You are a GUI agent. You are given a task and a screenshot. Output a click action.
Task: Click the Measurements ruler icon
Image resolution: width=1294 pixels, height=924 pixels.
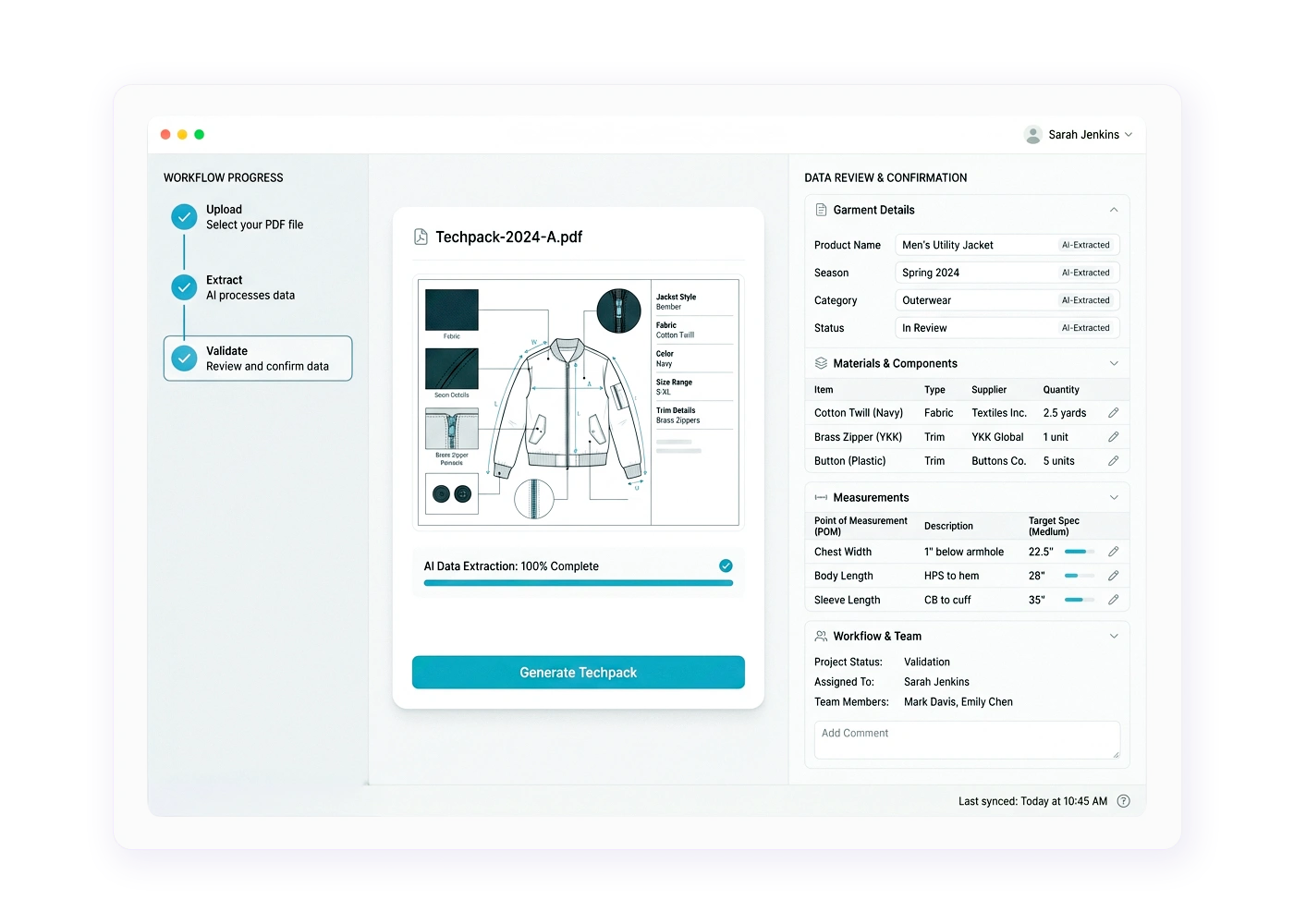[x=821, y=497]
